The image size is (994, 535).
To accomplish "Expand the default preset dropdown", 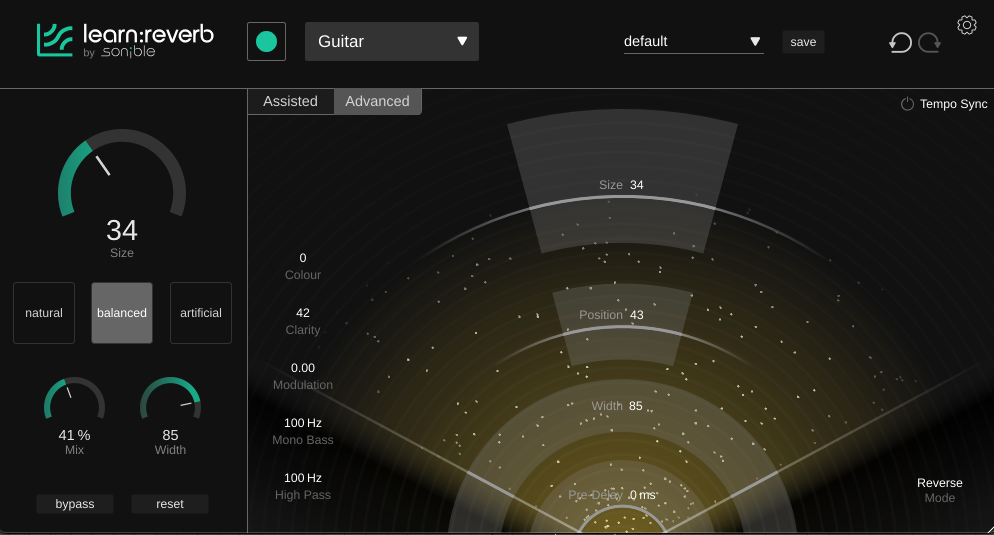I will pyautogui.click(x=693, y=42).
